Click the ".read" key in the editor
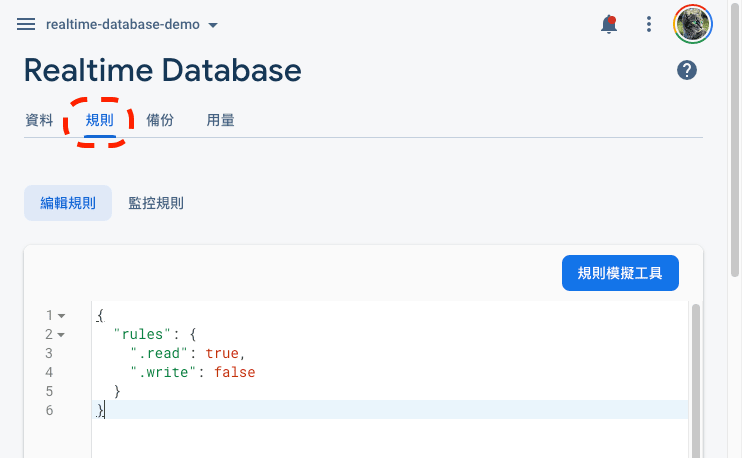Viewport: 742px width, 458px height. (159, 353)
